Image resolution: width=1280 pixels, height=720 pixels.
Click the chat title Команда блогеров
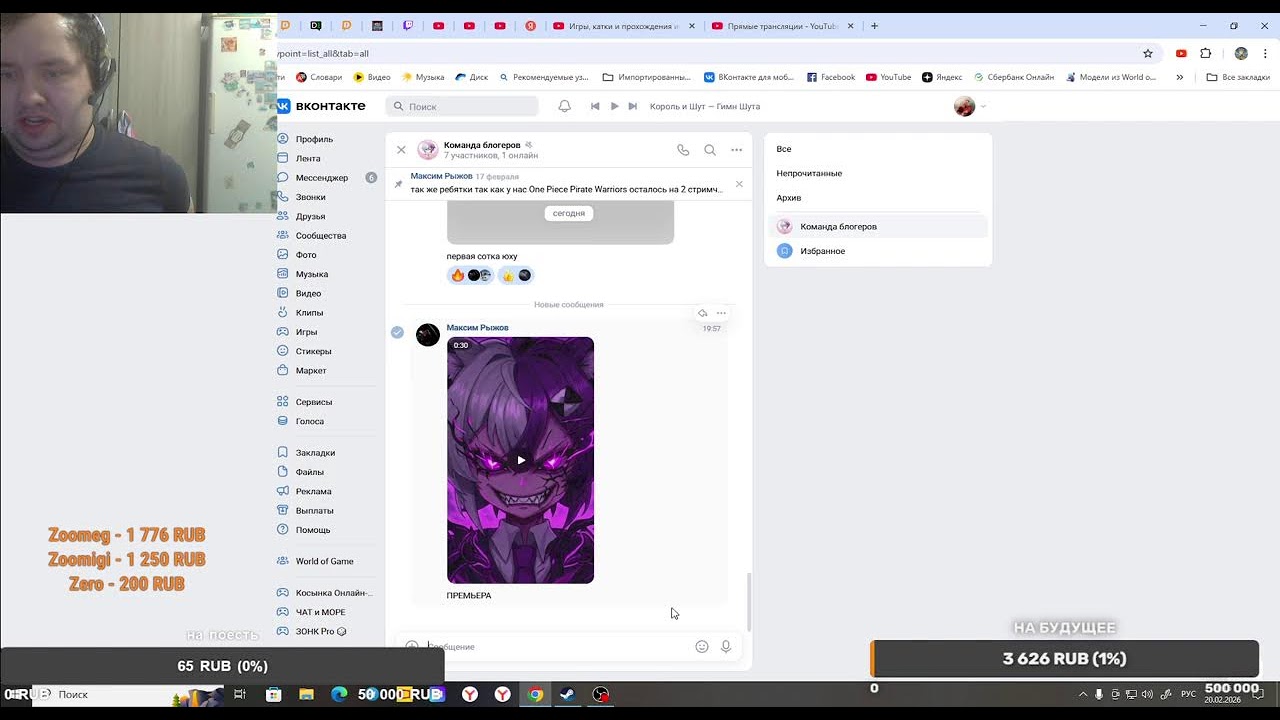pyautogui.click(x=482, y=145)
